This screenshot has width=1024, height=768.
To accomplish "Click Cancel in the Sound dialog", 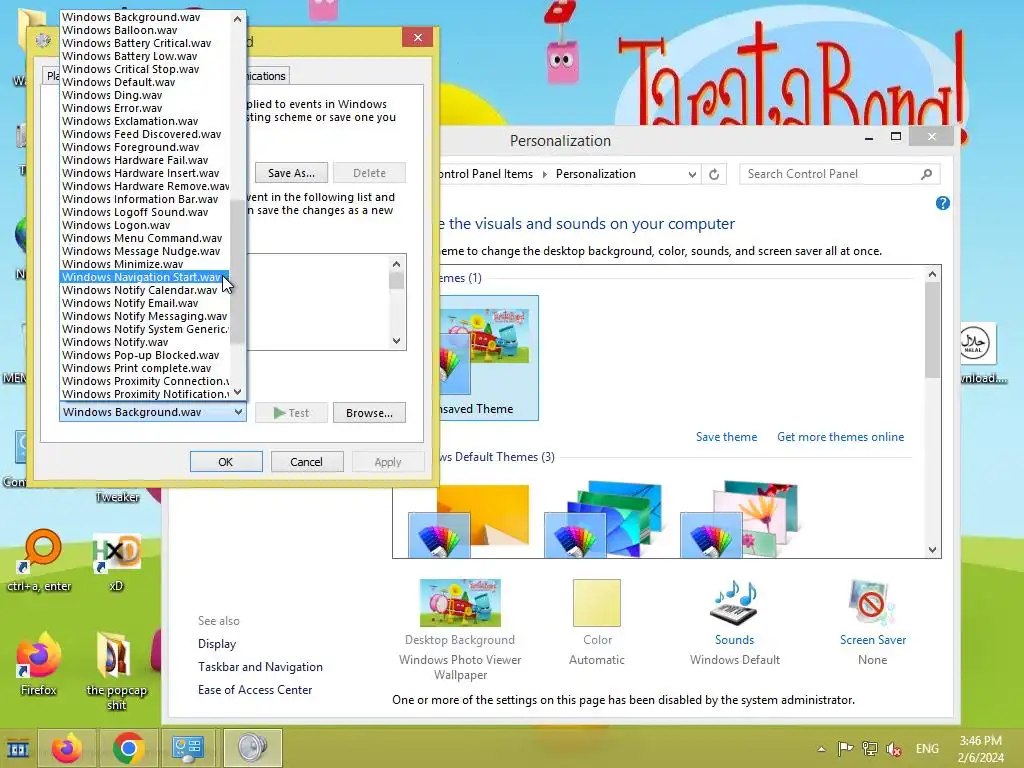I will click(306, 462).
